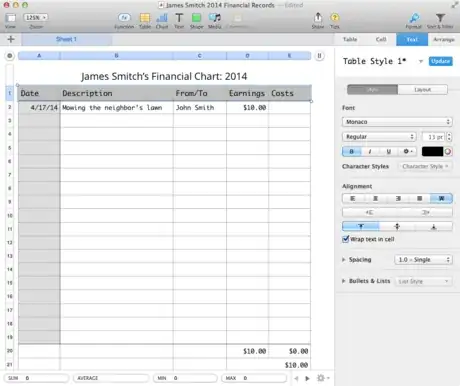Align text to top of cell
Image resolution: width=460 pixels, height=386 pixels.
click(361, 227)
